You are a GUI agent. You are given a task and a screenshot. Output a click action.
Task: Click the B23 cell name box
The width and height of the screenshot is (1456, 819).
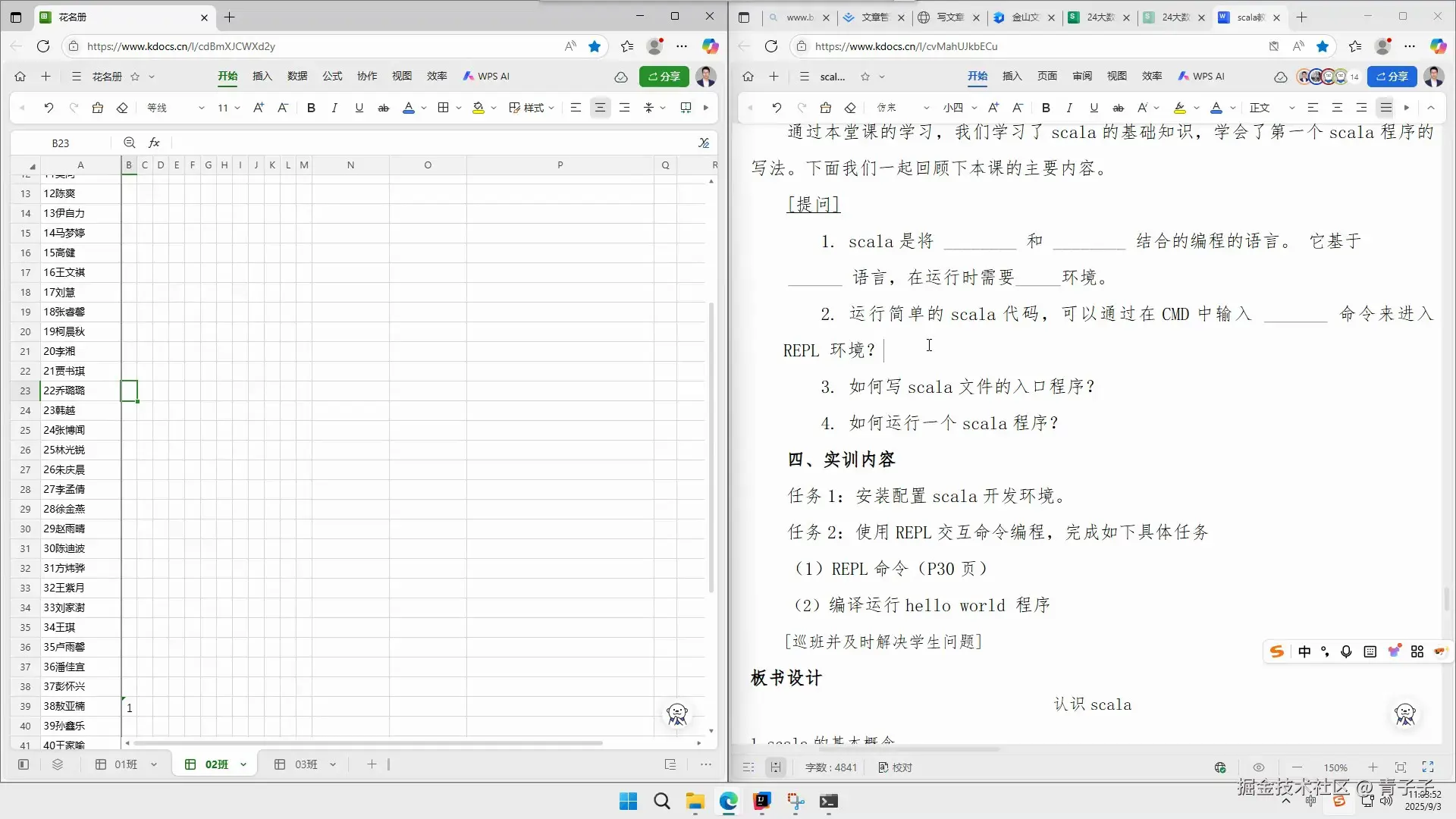point(61,143)
